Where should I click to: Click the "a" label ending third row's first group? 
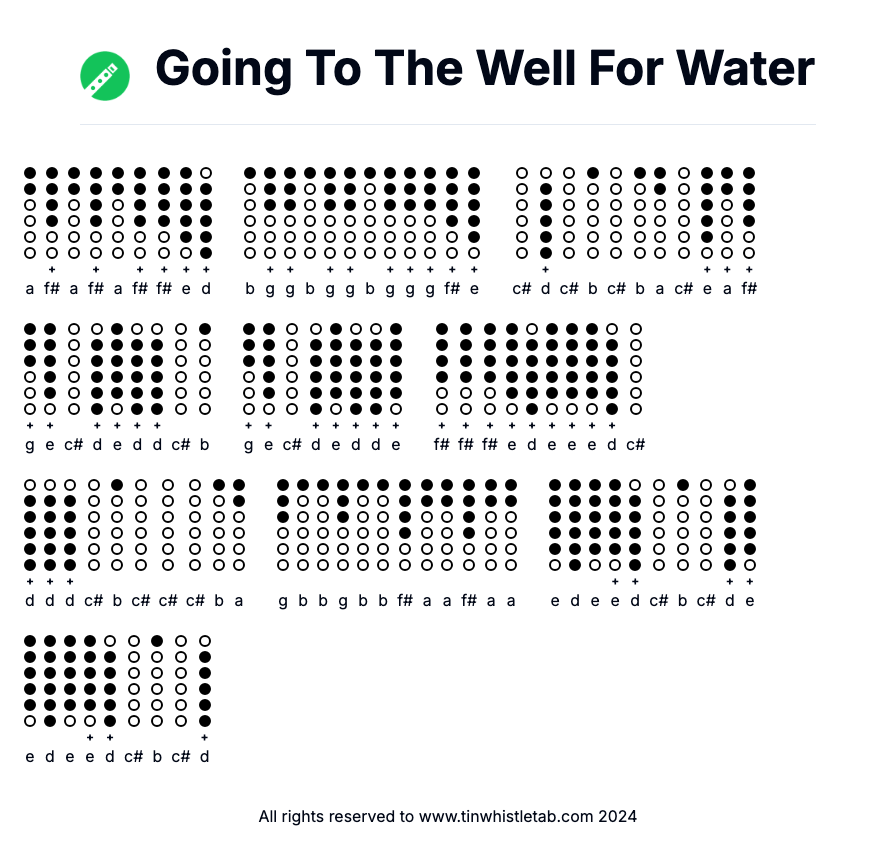click(239, 601)
